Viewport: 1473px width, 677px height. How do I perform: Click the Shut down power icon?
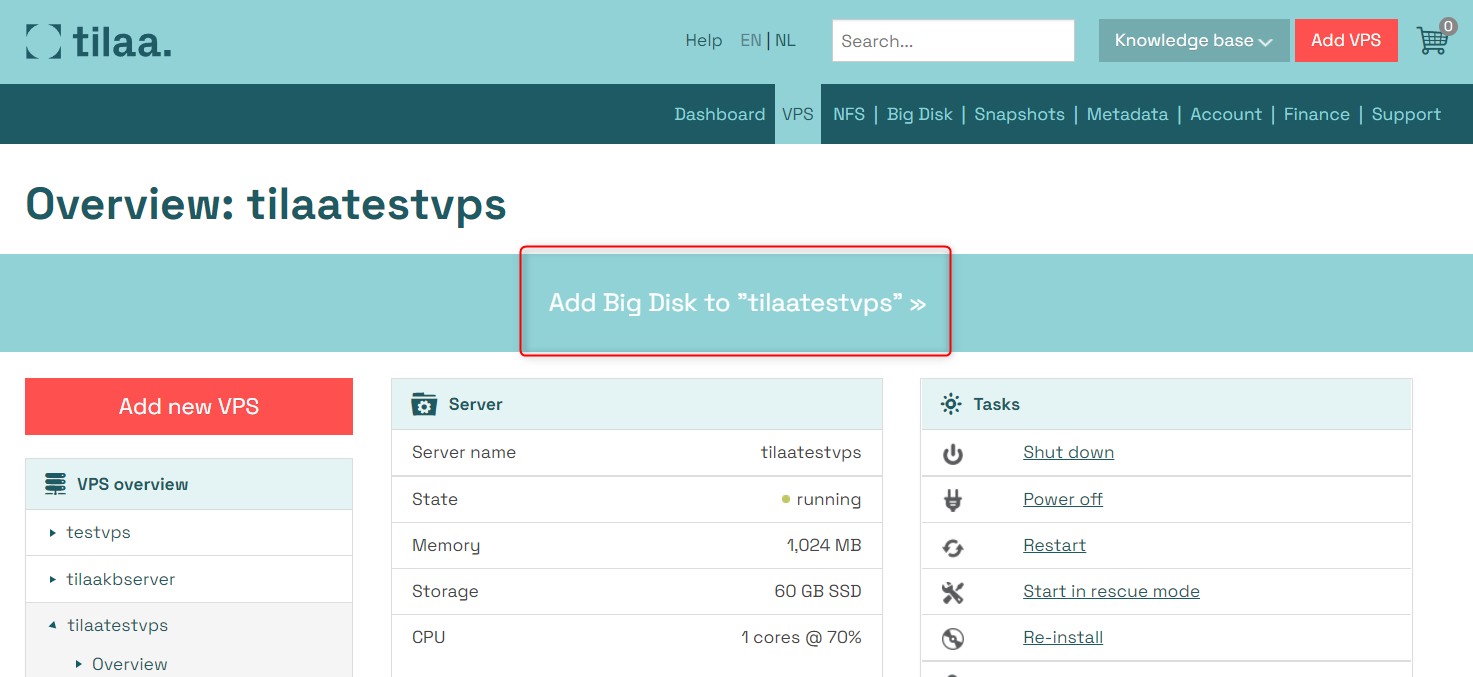click(953, 454)
